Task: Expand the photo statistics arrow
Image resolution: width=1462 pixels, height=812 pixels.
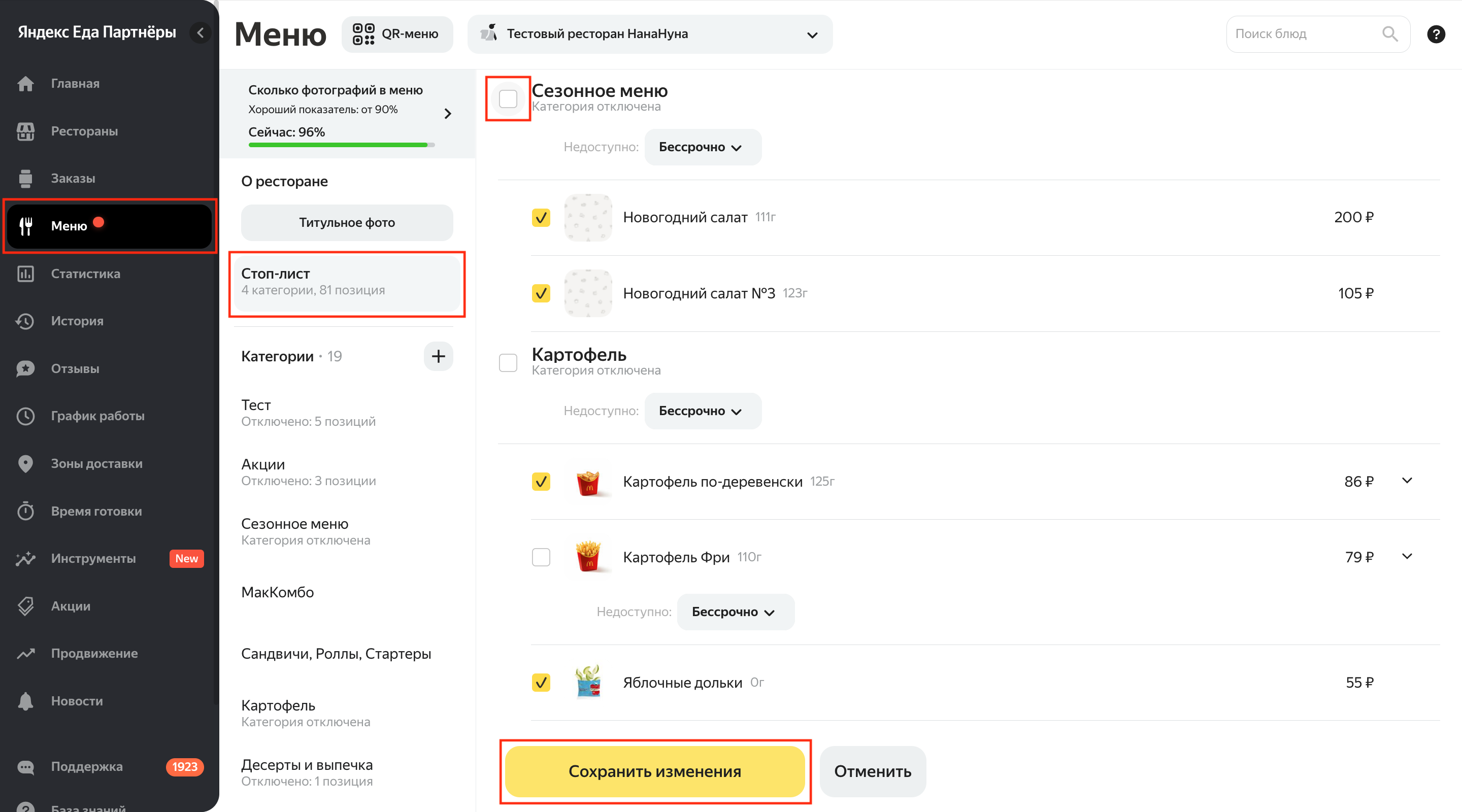Action: tap(448, 114)
